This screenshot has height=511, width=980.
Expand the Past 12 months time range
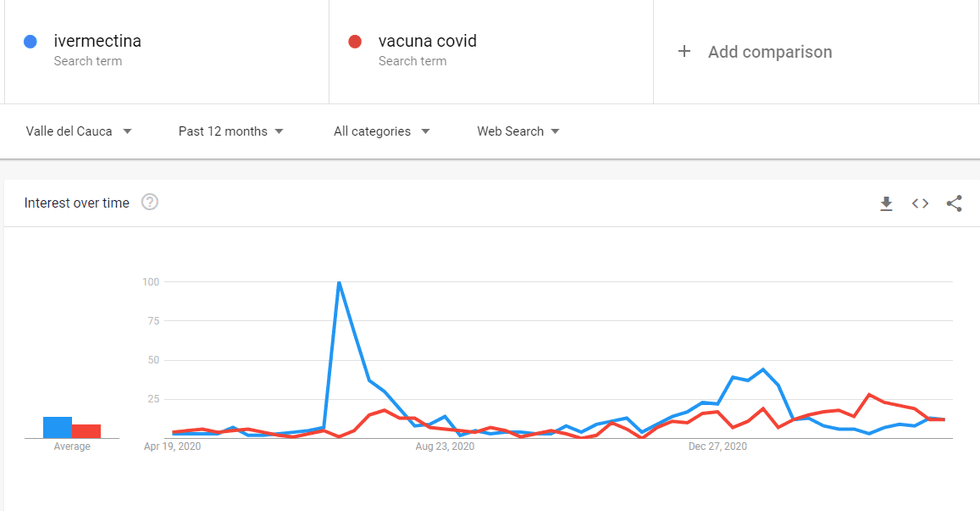pos(231,131)
